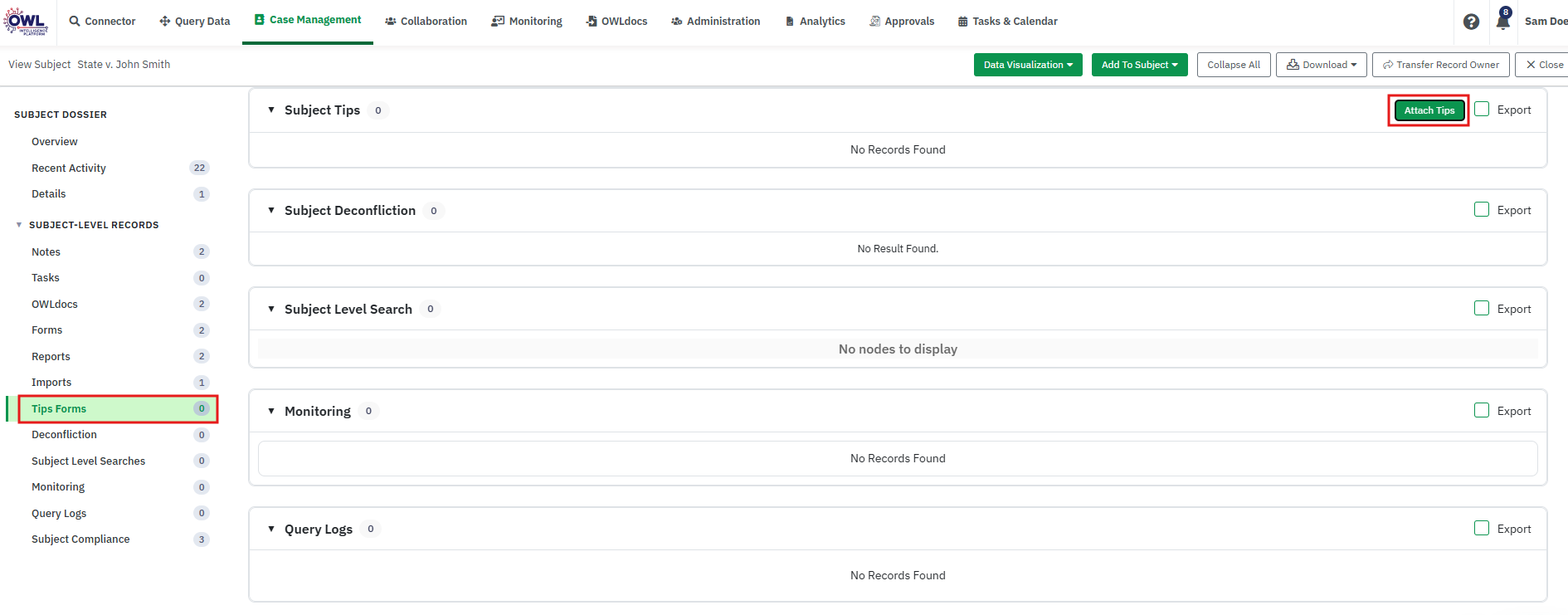This screenshot has width=1568, height=615.
Task: Open Monitoring in the sidebar
Action: coord(58,487)
